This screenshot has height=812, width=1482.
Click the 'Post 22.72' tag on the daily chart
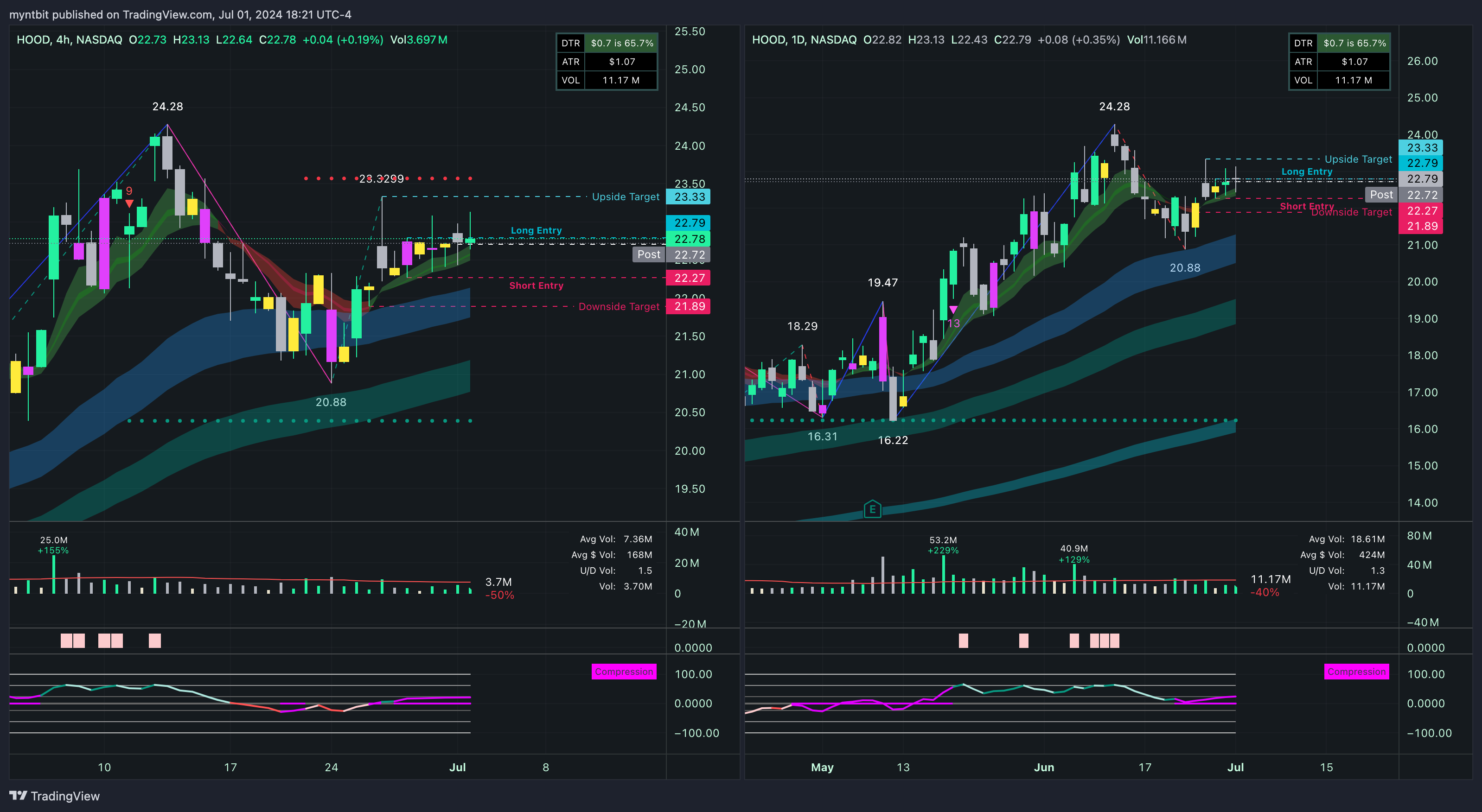pyautogui.click(x=1404, y=195)
